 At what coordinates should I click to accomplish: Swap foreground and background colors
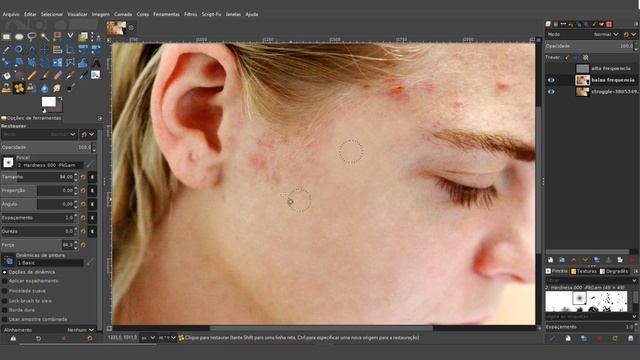tap(60, 98)
